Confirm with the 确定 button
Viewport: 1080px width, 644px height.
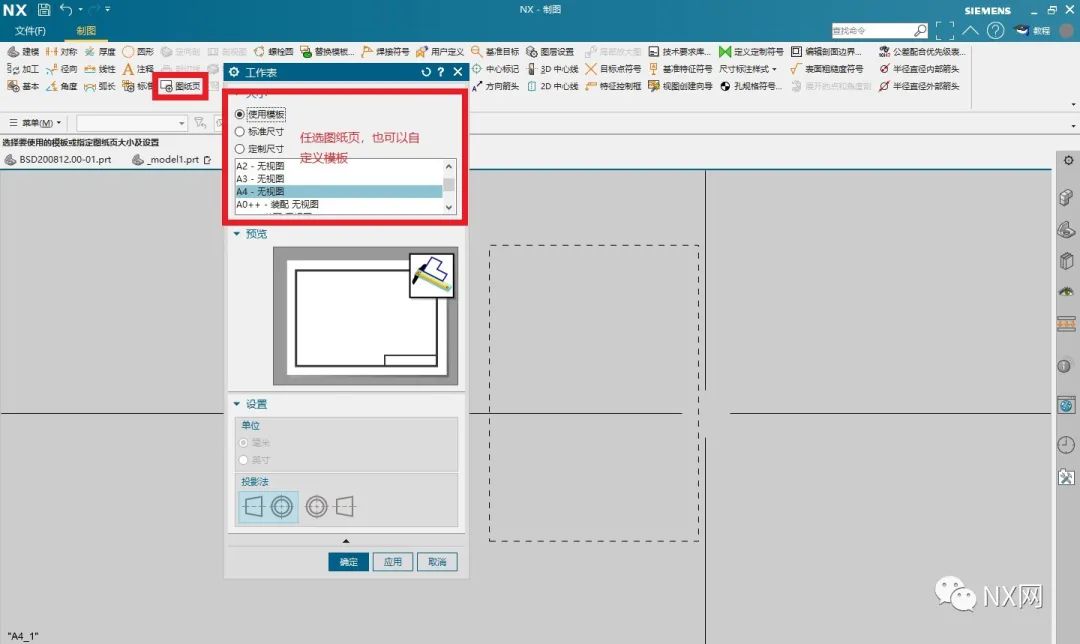pyautogui.click(x=349, y=562)
